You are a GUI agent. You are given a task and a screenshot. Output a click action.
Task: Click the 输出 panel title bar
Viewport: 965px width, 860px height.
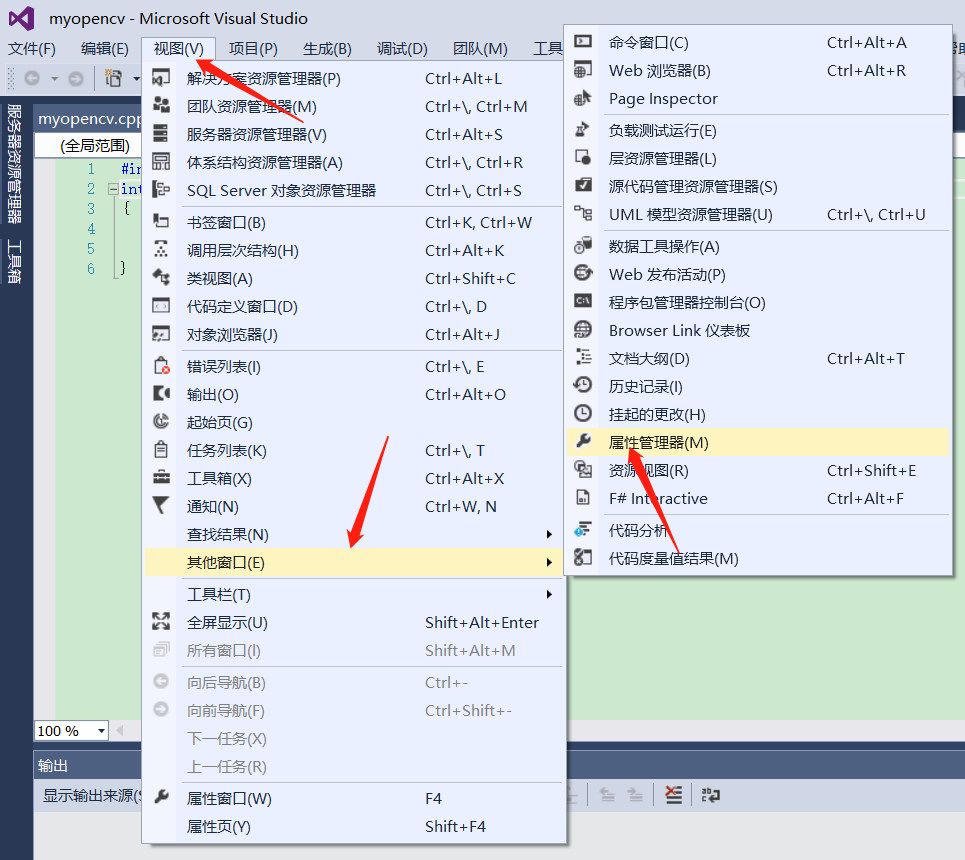pyautogui.click(x=87, y=765)
